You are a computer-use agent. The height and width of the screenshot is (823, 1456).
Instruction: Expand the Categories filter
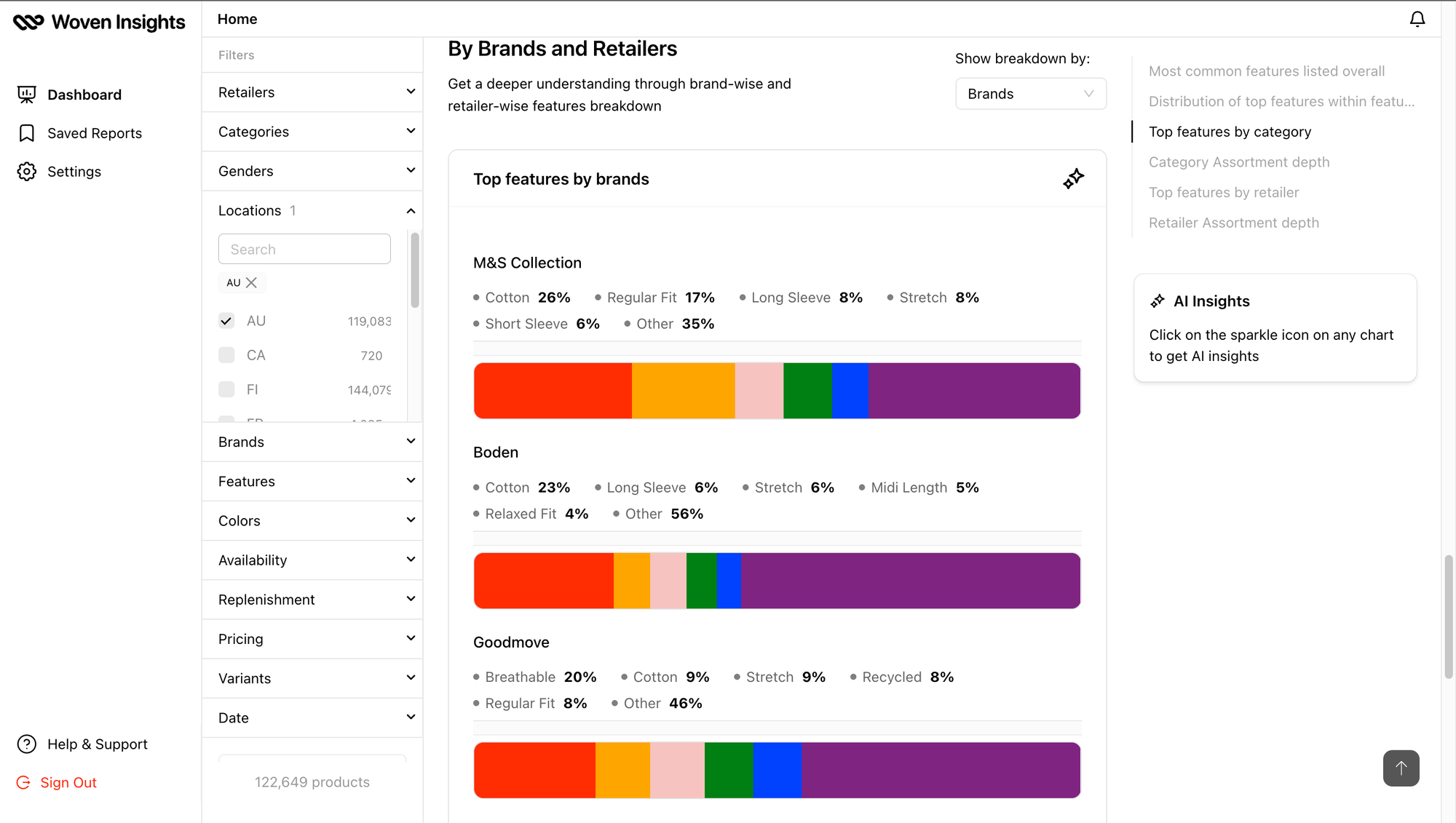tap(312, 132)
